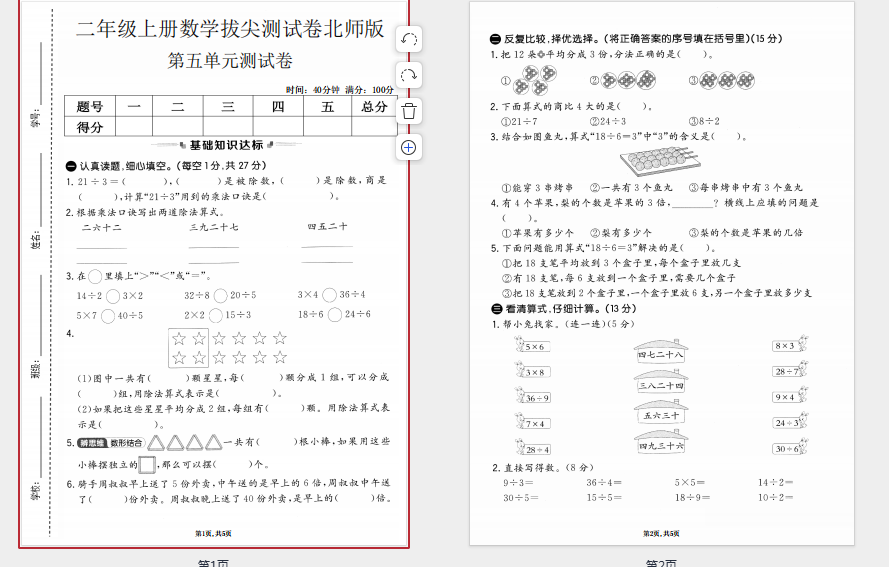889x567 pixels.
Task: Rotate the page counterclockwise
Action: (408, 39)
